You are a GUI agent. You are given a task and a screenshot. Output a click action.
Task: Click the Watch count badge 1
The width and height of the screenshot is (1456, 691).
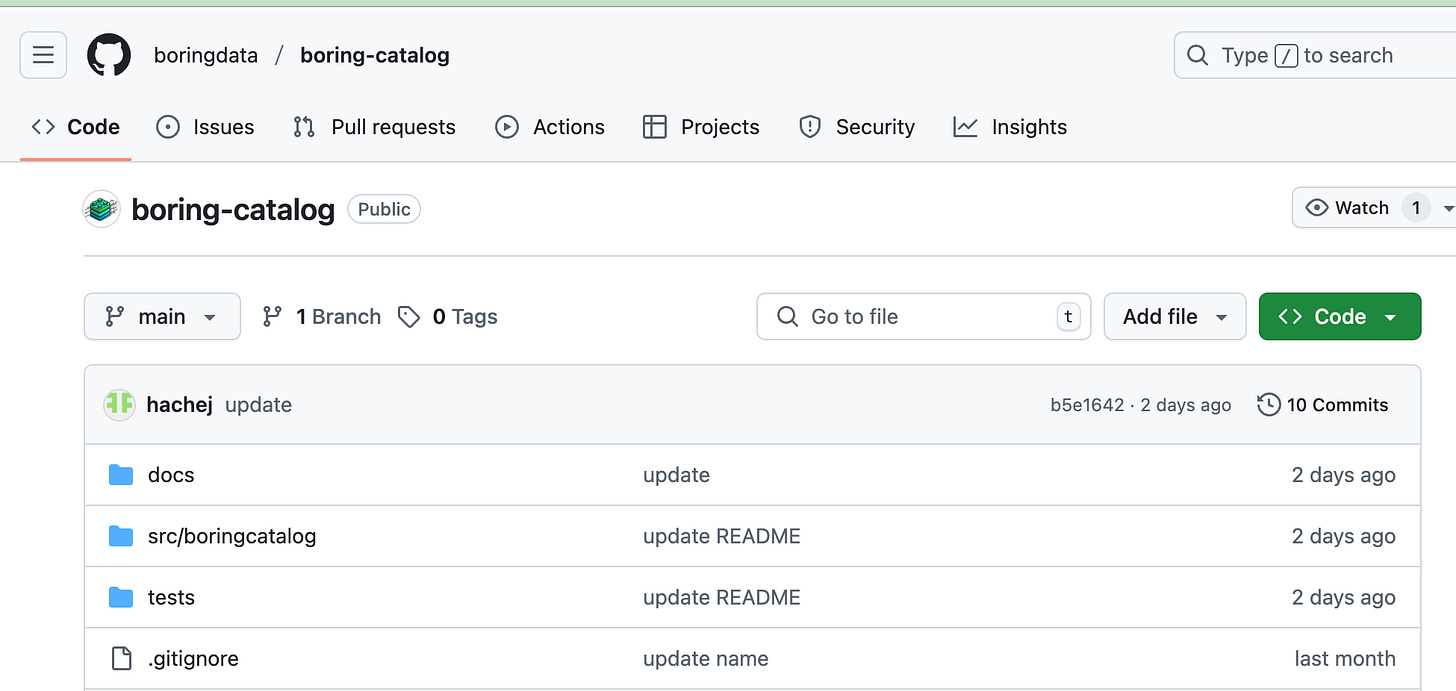1415,208
